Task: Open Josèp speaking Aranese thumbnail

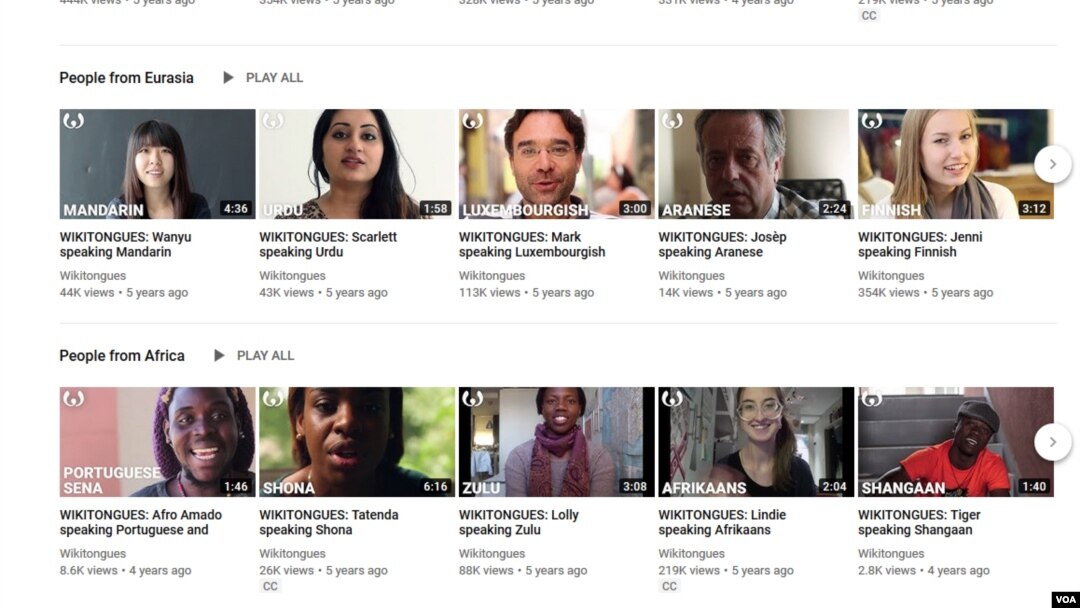Action: (x=756, y=164)
